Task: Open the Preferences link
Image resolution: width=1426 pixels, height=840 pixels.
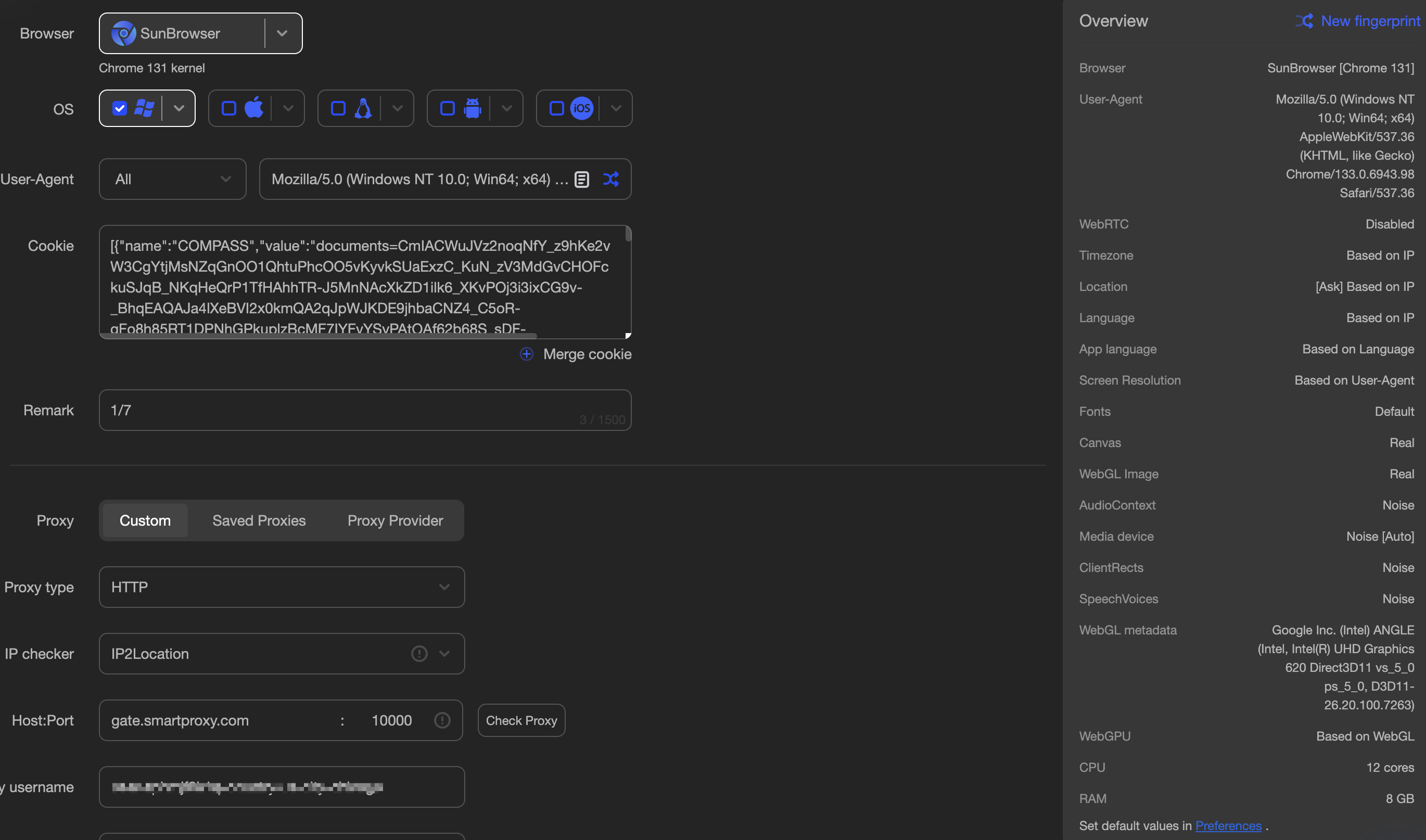Action: [1228, 825]
